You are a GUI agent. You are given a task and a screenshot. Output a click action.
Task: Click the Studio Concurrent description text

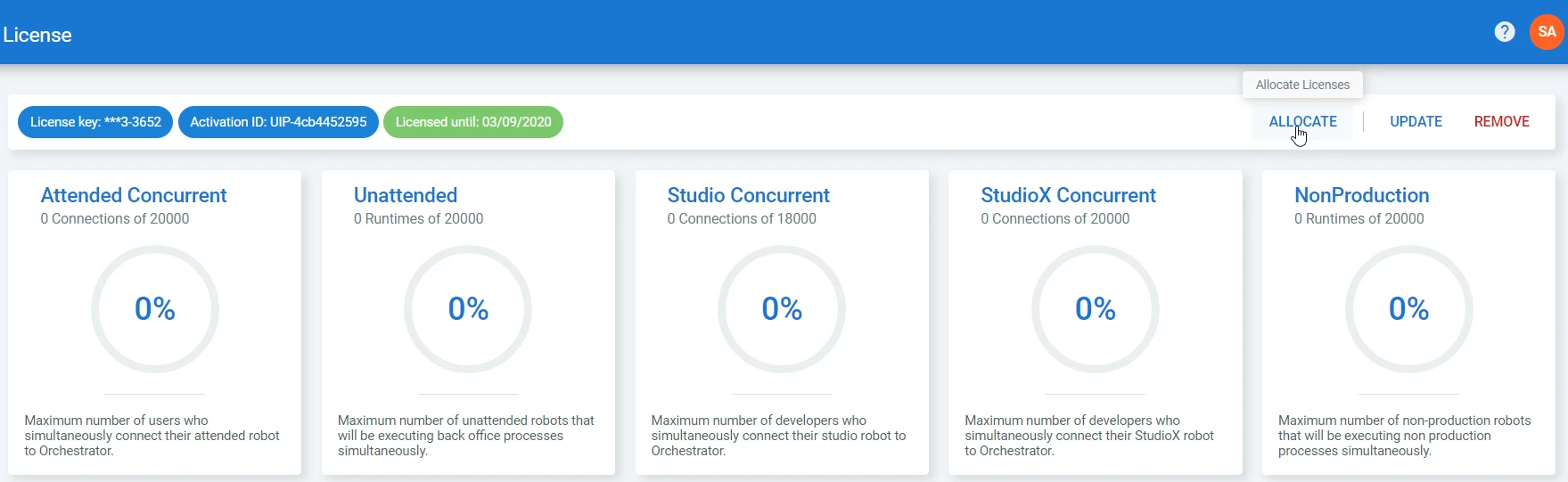pyautogui.click(x=779, y=436)
